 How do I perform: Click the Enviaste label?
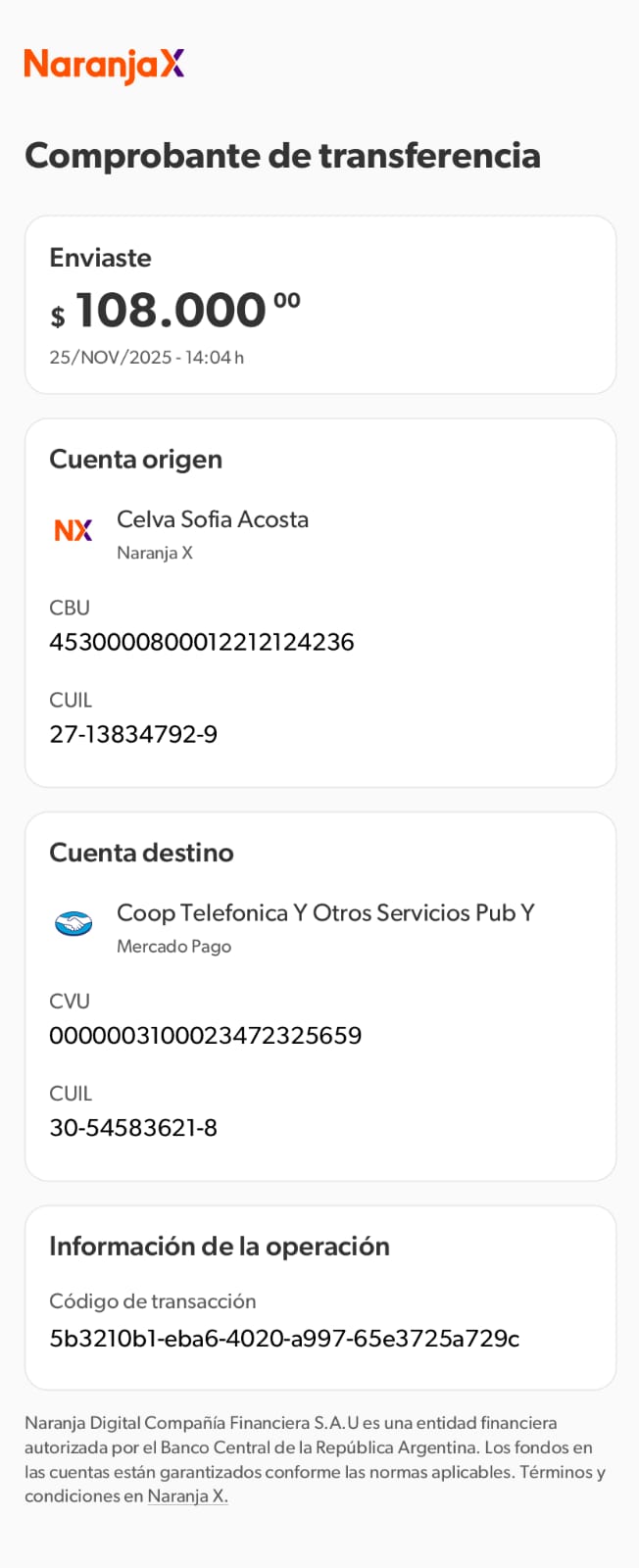pyautogui.click(x=100, y=258)
